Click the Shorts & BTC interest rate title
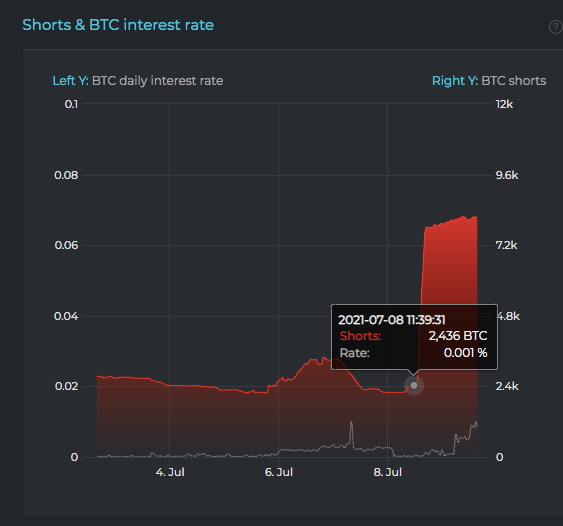Viewport: 563px width, 526px height. 118,25
